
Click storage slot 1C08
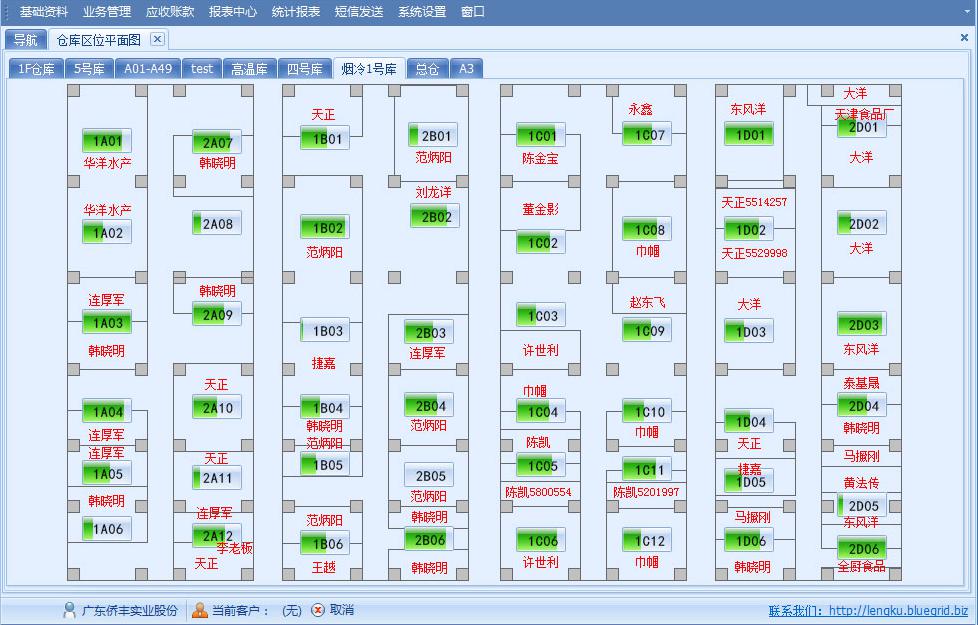(648, 230)
